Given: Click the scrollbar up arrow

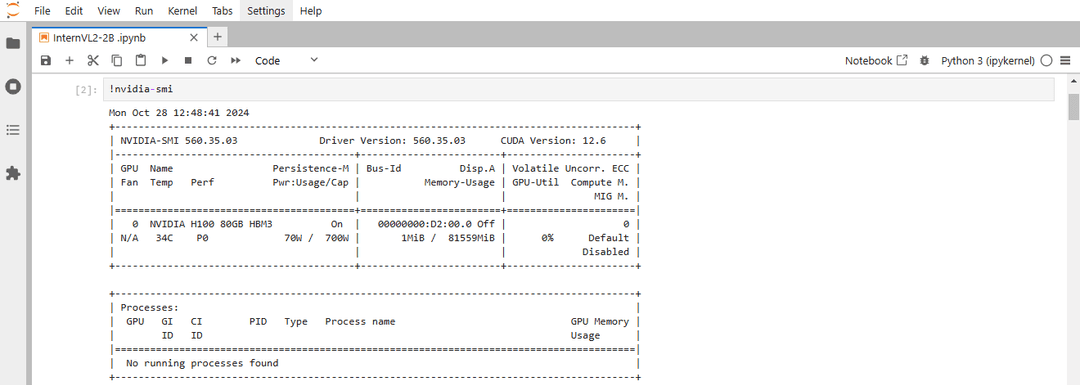Looking at the screenshot, I should [x=1074, y=81].
